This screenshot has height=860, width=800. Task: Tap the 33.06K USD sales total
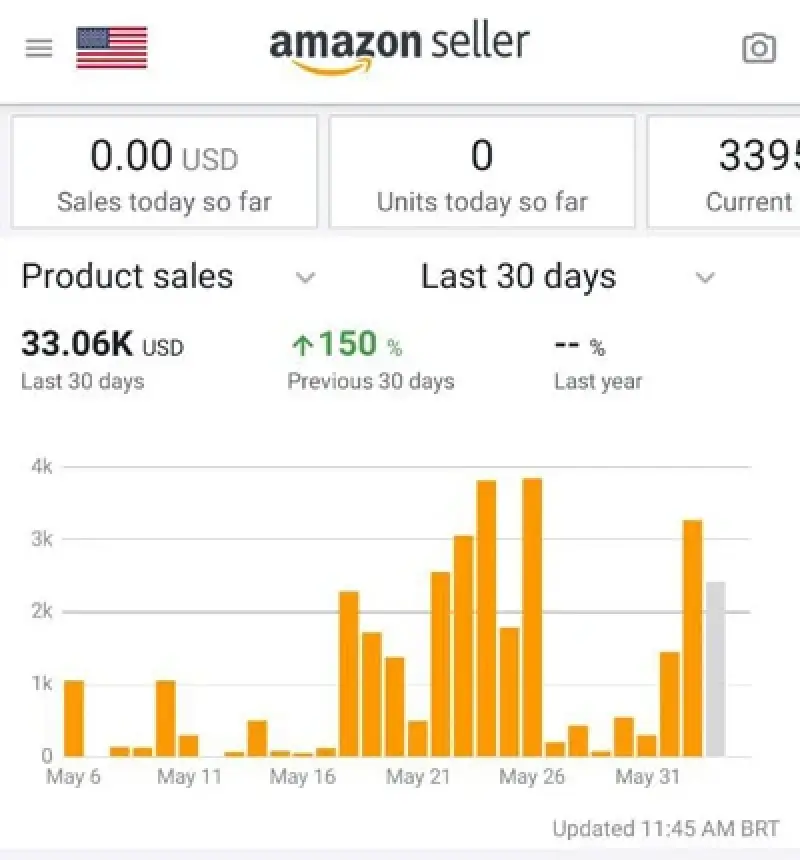tap(102, 345)
